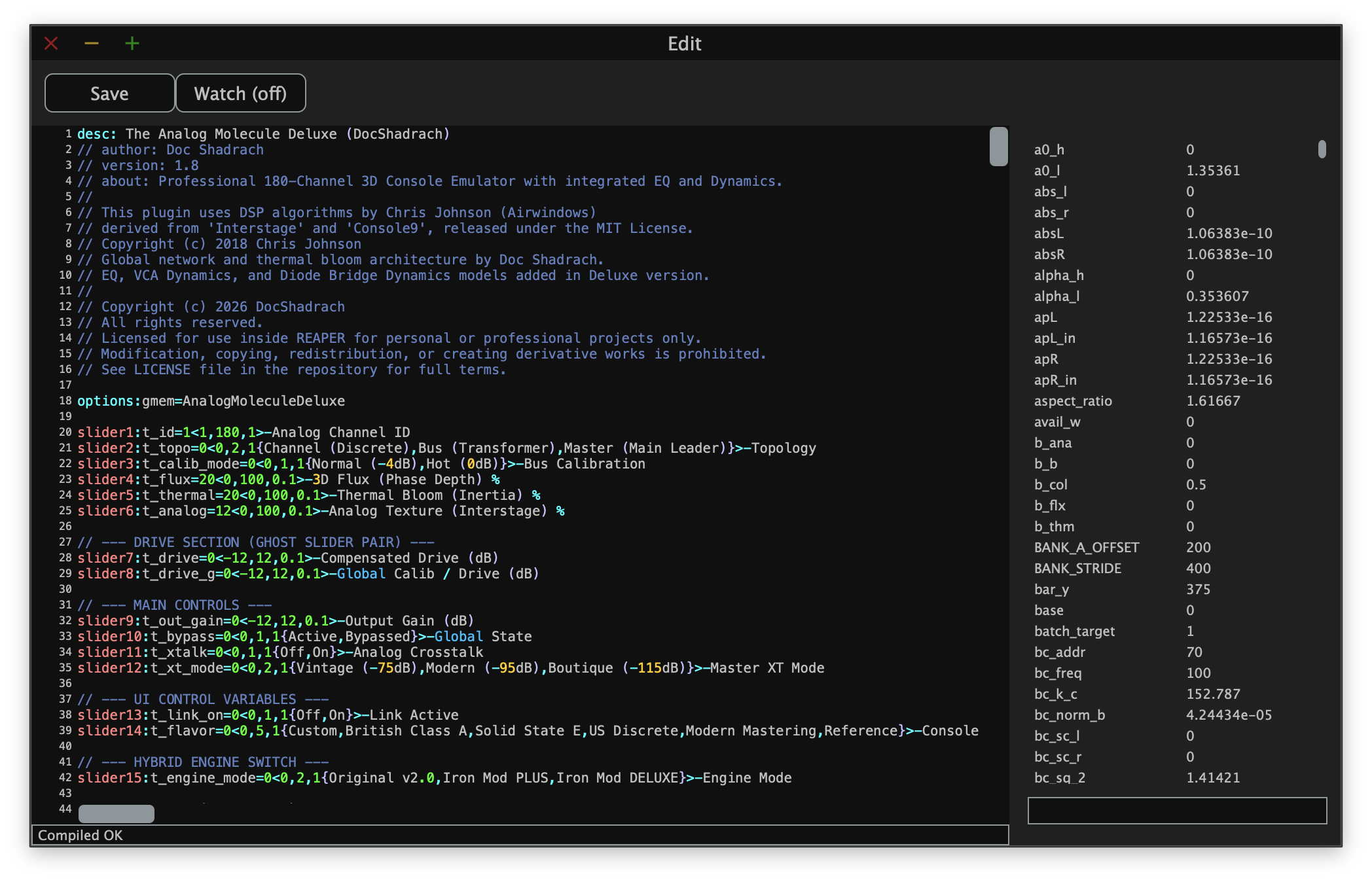Click the 'desc:' line of the code
Screen dimensions: 1372x882
coord(264,134)
